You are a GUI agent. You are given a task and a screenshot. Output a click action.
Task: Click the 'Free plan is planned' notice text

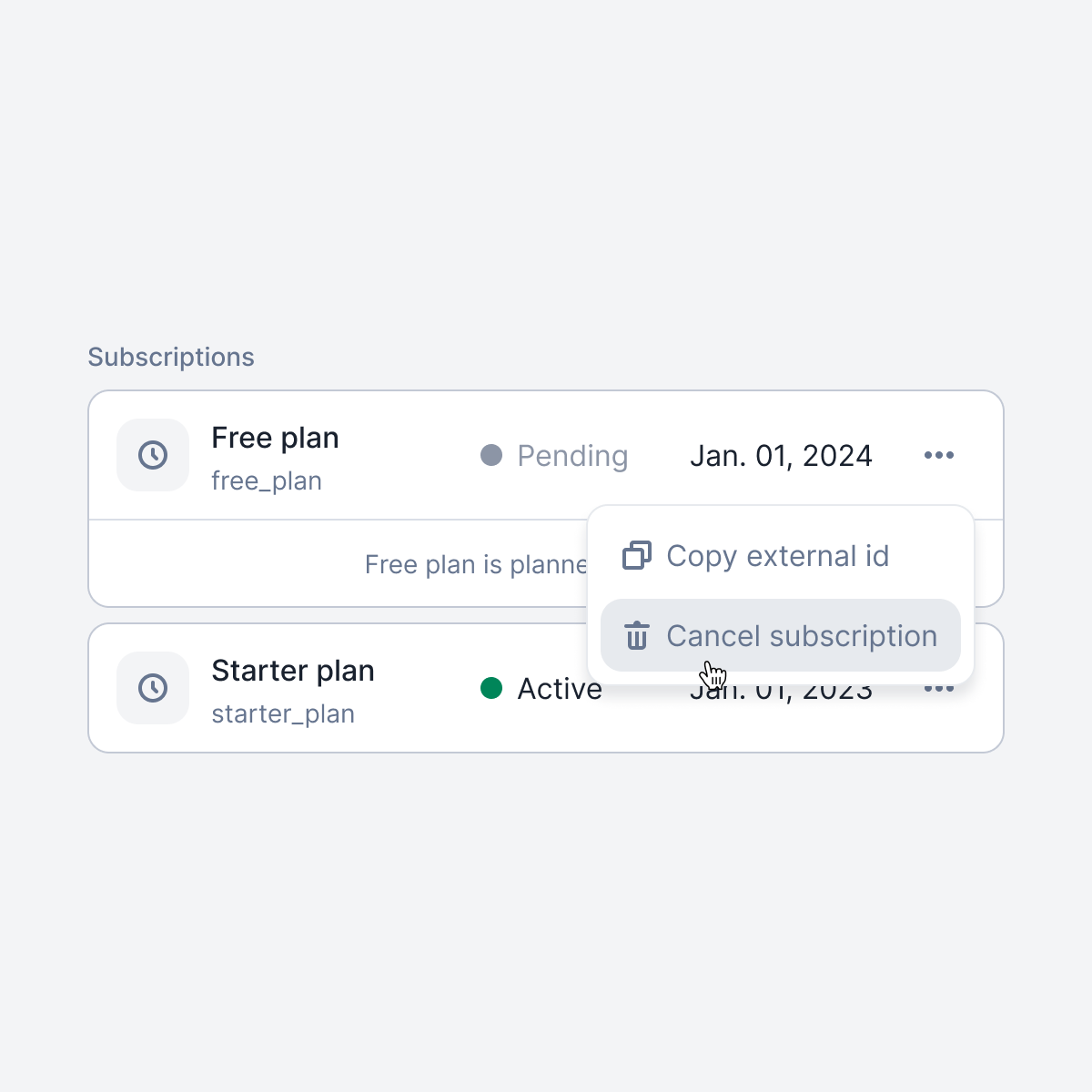coord(476,564)
